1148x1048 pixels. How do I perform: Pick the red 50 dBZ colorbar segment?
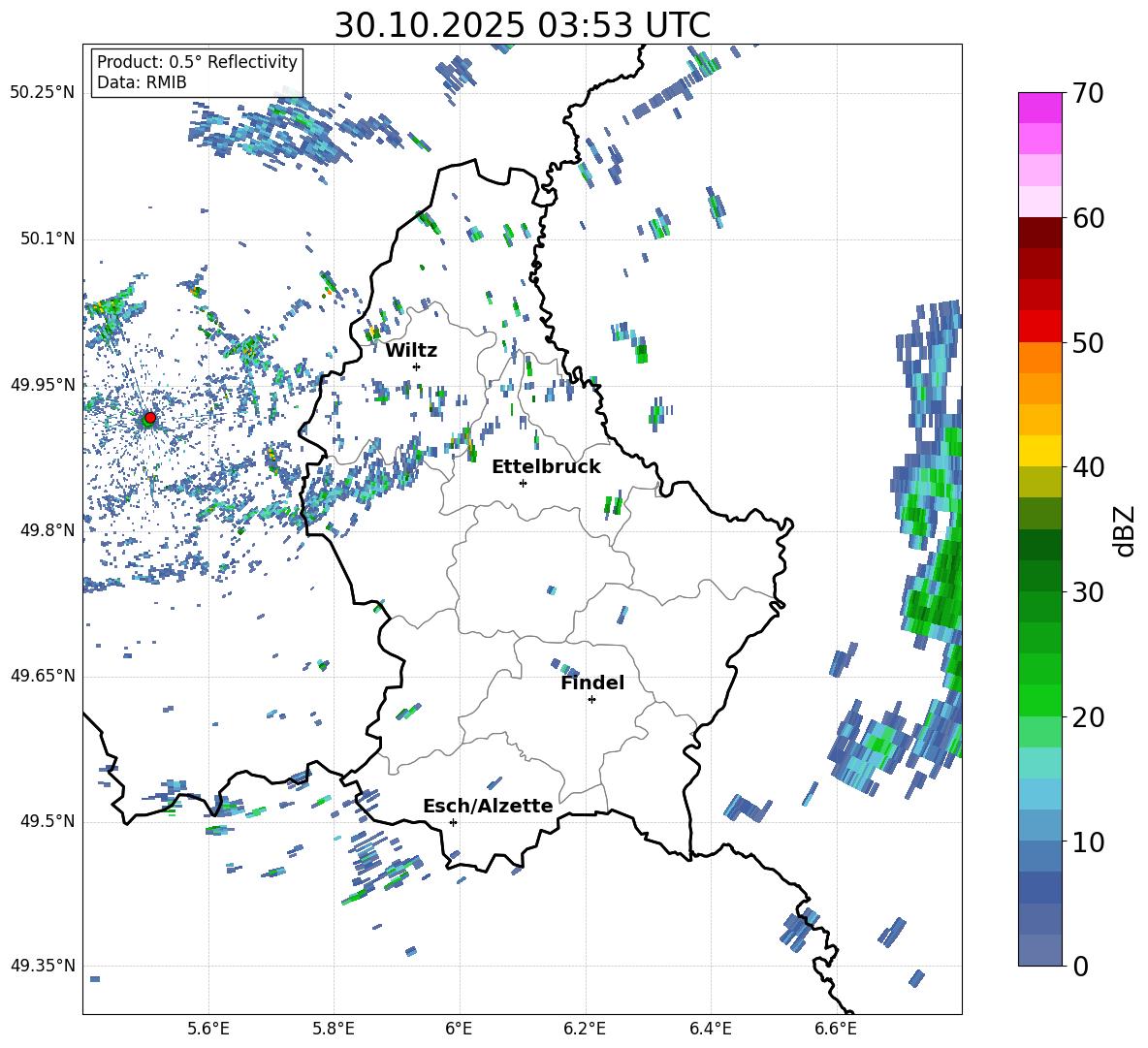point(1039,326)
